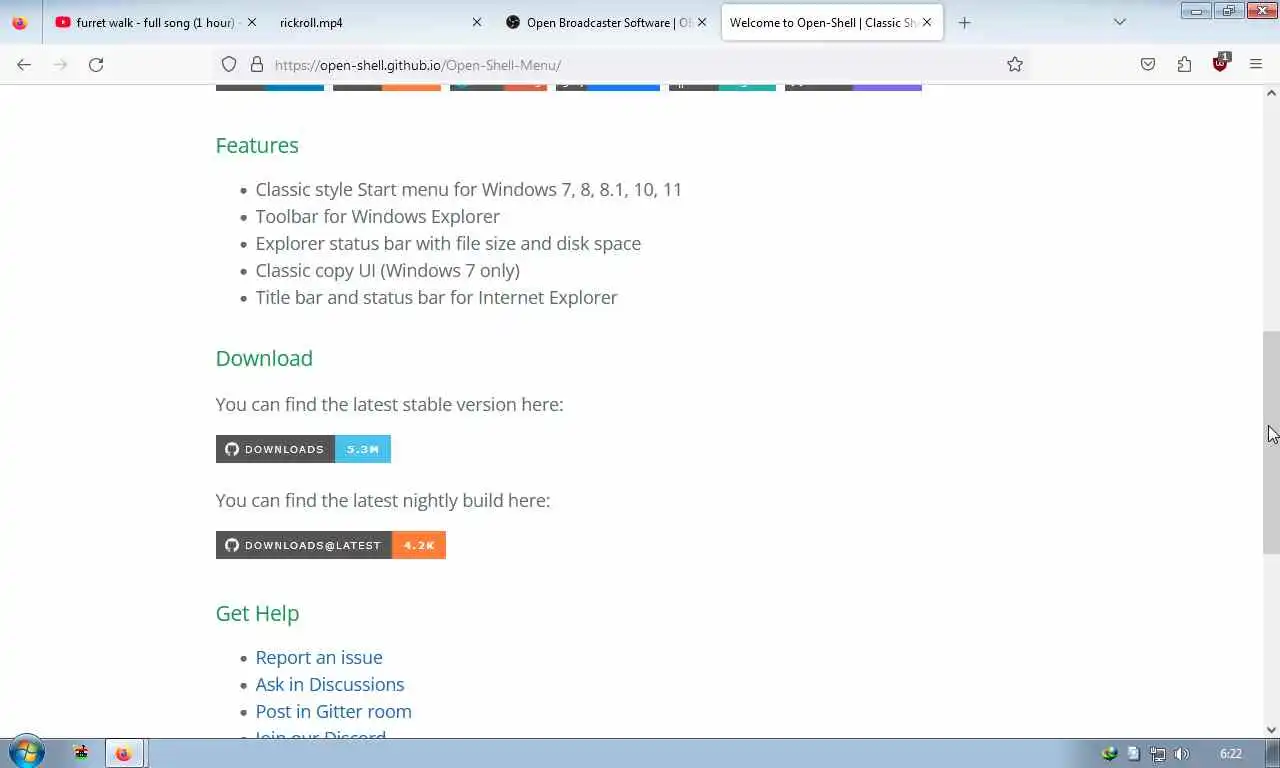Click the Downloads@latest 4.2K badge
1280x768 pixels.
coord(330,545)
